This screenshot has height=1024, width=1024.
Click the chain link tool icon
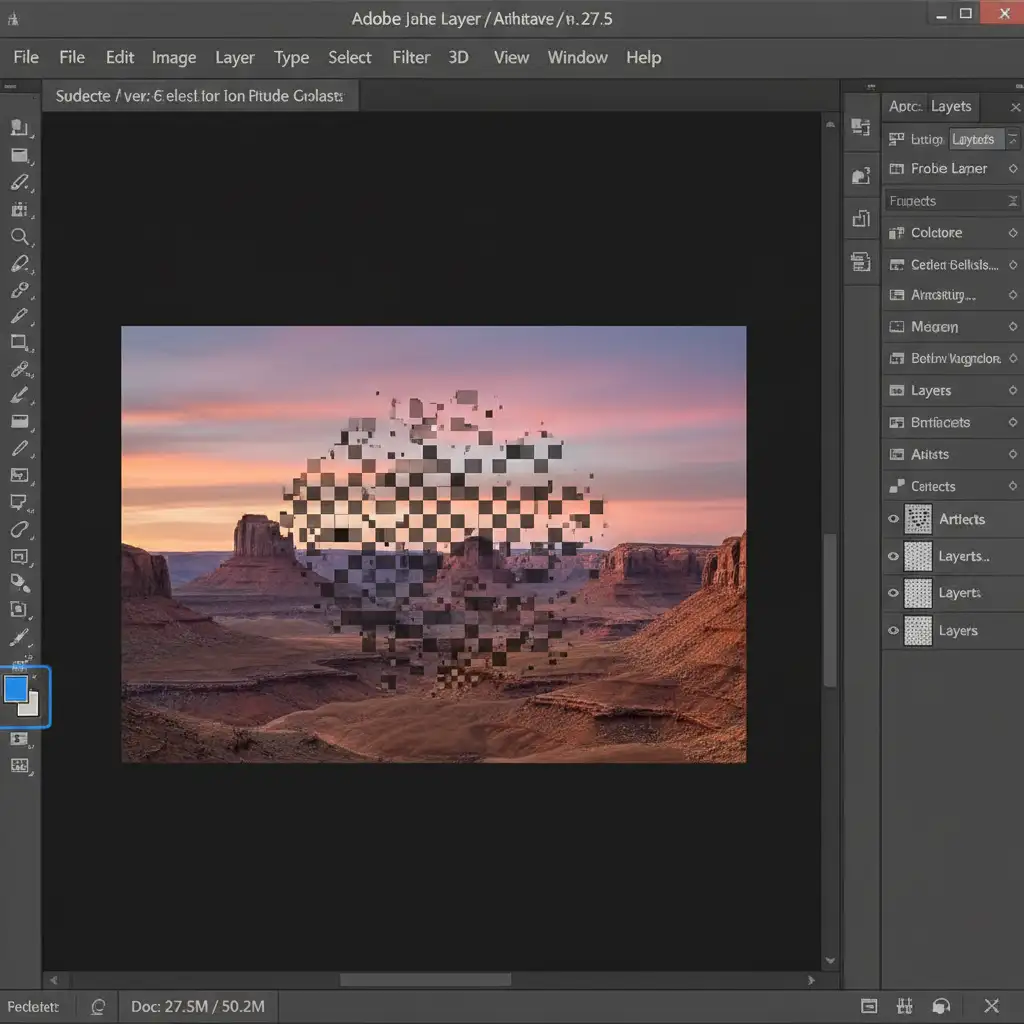[x=19, y=369]
